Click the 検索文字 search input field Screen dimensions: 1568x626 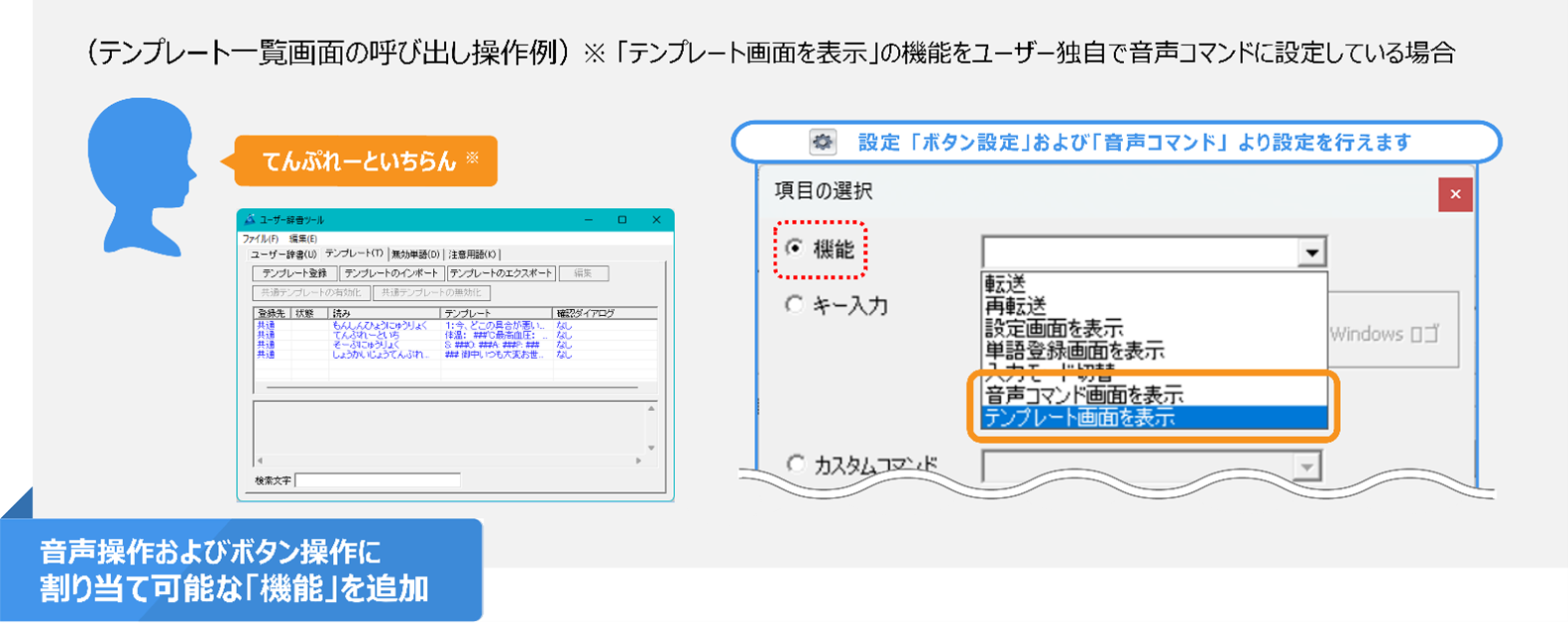pos(378,480)
